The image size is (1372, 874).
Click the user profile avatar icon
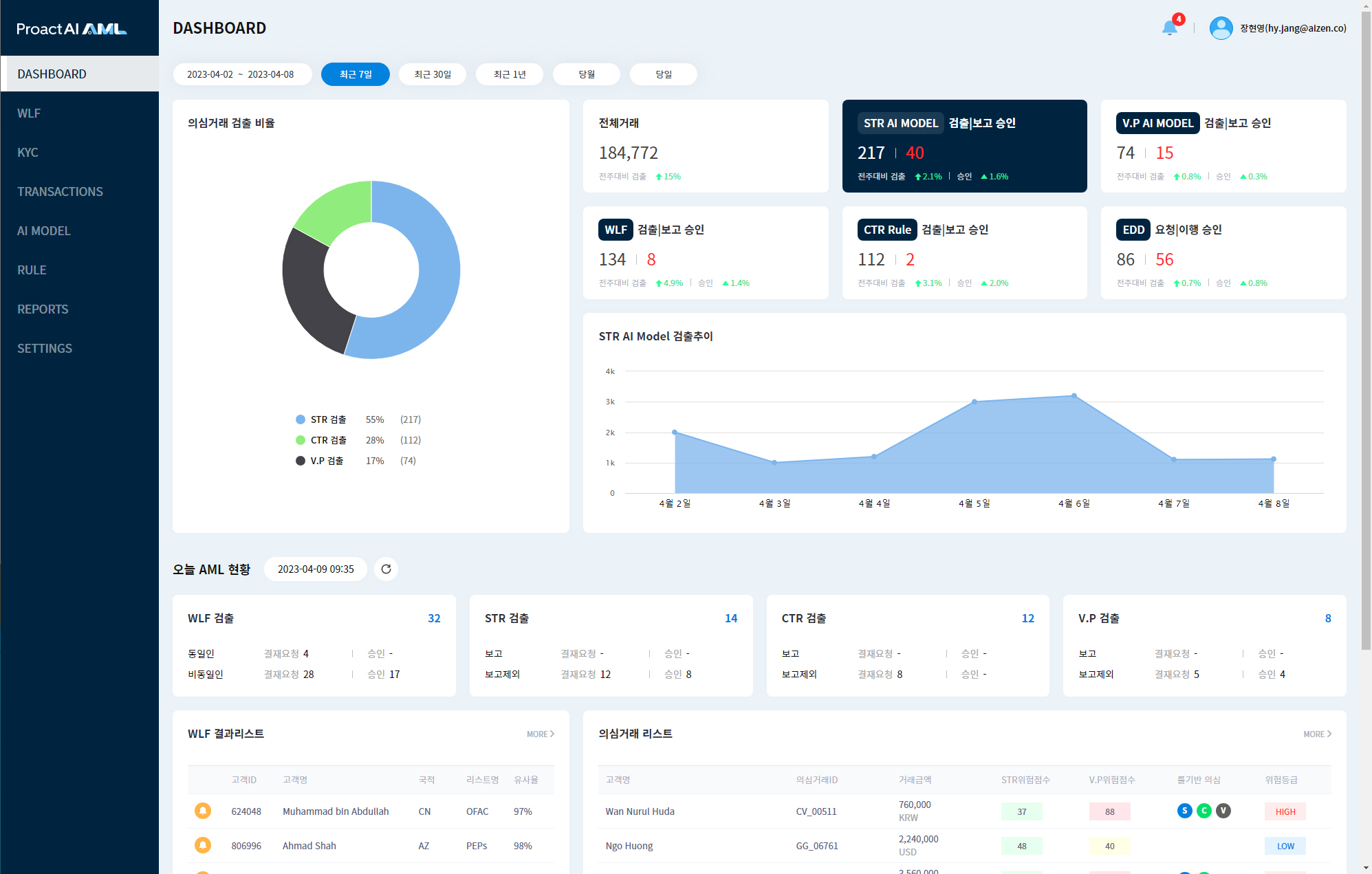click(1221, 28)
